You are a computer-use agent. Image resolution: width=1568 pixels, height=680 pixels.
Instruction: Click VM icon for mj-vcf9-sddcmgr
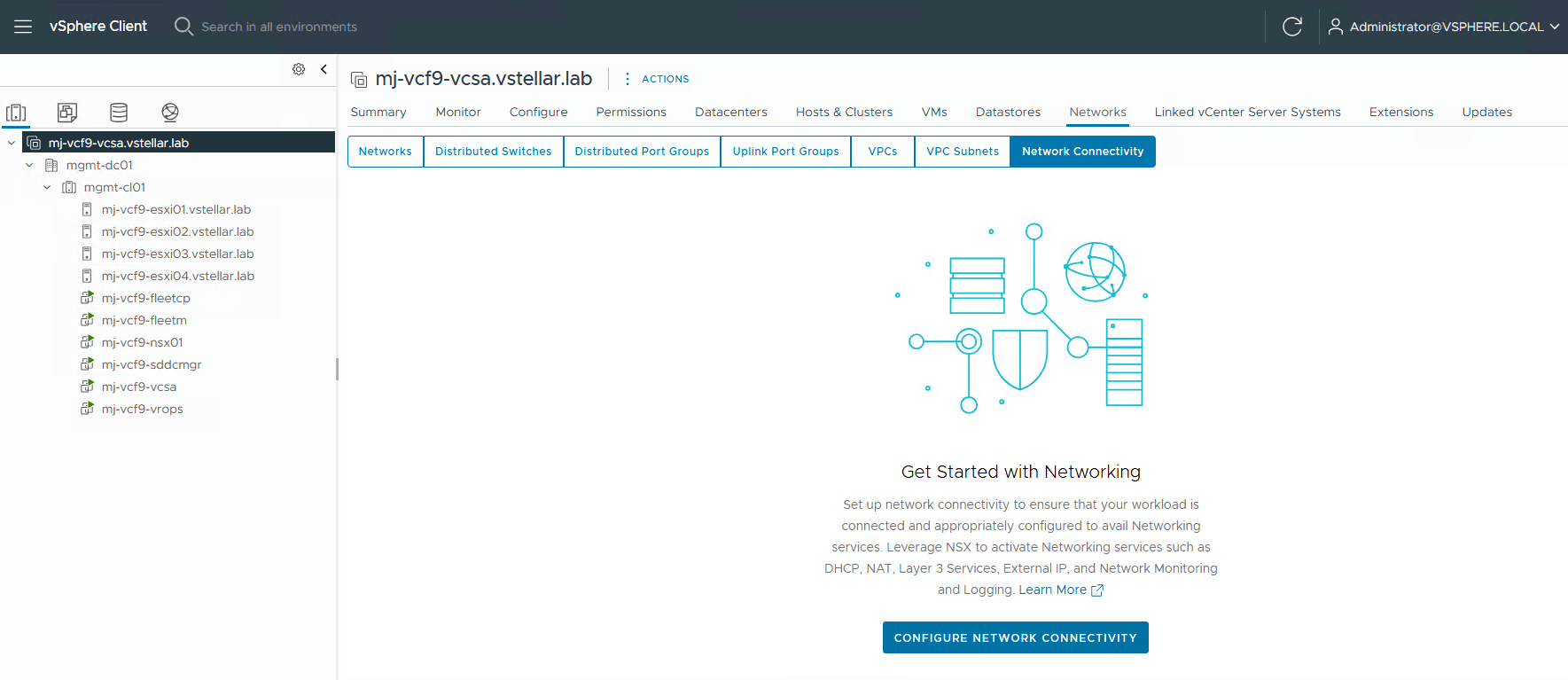tap(87, 364)
